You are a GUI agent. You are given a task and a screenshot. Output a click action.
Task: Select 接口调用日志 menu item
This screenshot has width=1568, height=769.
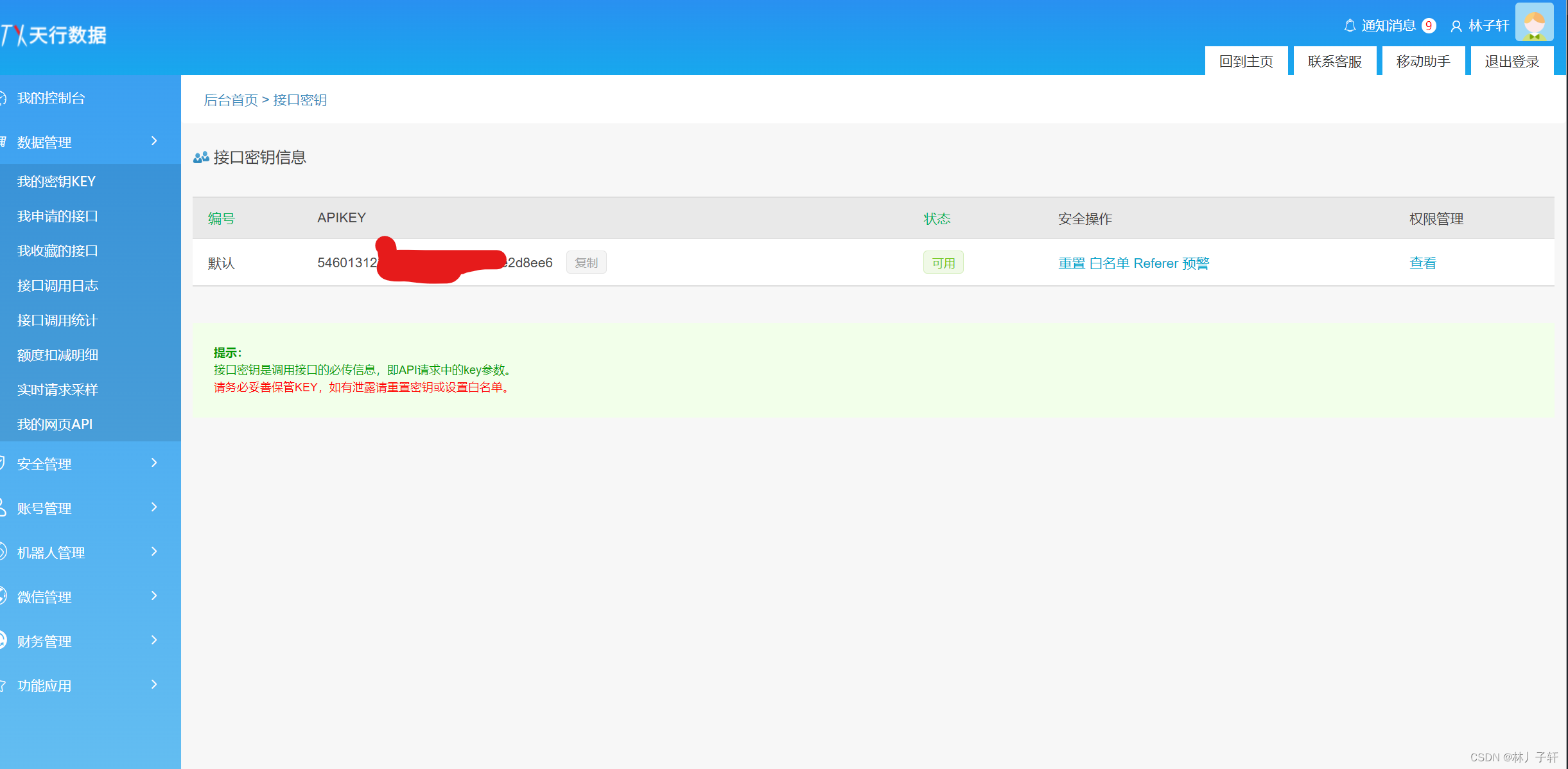[58, 286]
